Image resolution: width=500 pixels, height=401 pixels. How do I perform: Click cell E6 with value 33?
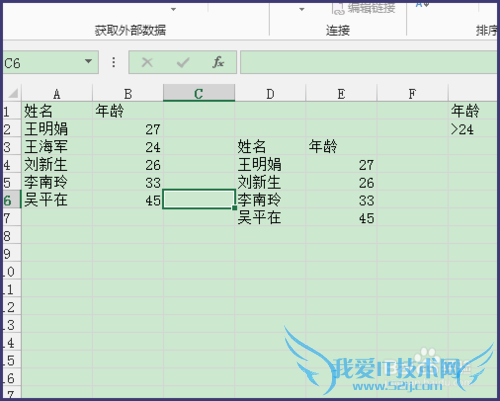[341, 200]
